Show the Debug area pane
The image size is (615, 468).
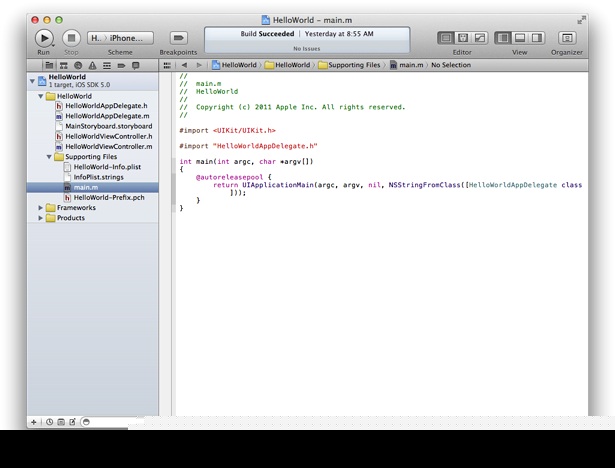520,38
